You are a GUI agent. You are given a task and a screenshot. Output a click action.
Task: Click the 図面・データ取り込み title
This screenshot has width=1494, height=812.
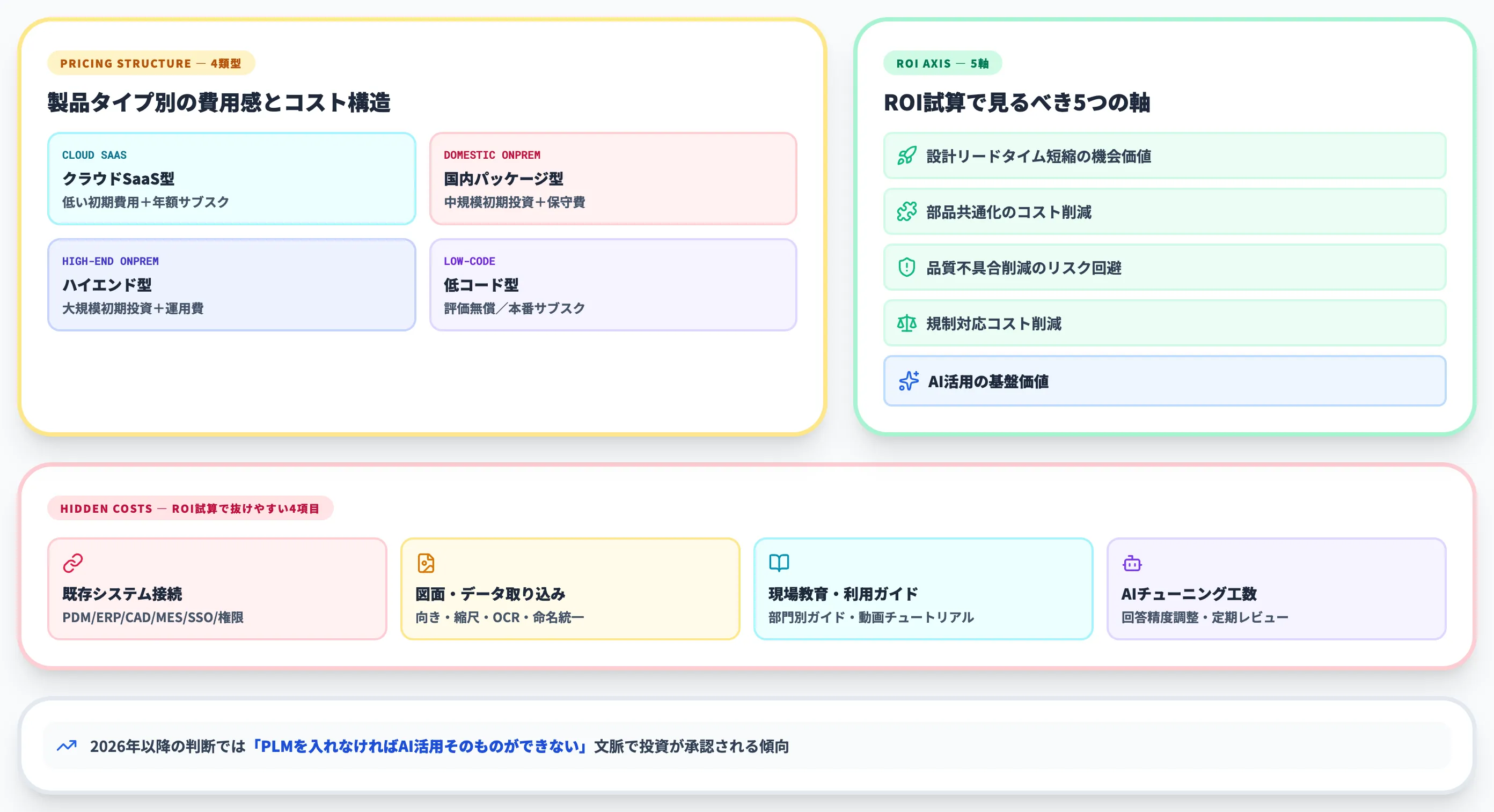tap(490, 594)
